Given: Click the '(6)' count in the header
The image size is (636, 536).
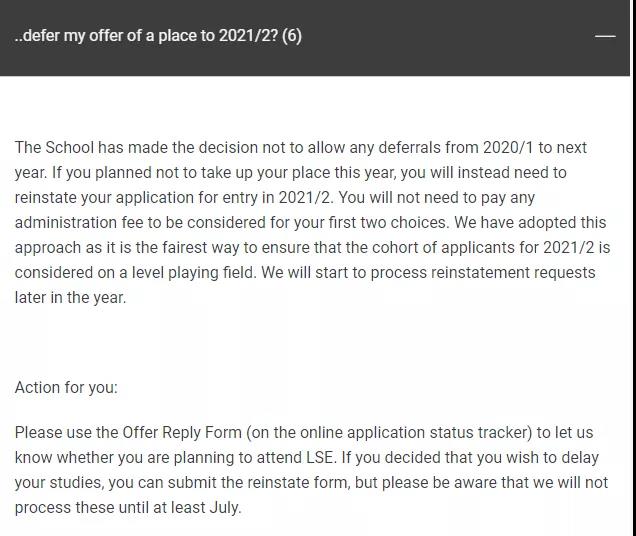Looking at the screenshot, I should (x=292, y=36).
